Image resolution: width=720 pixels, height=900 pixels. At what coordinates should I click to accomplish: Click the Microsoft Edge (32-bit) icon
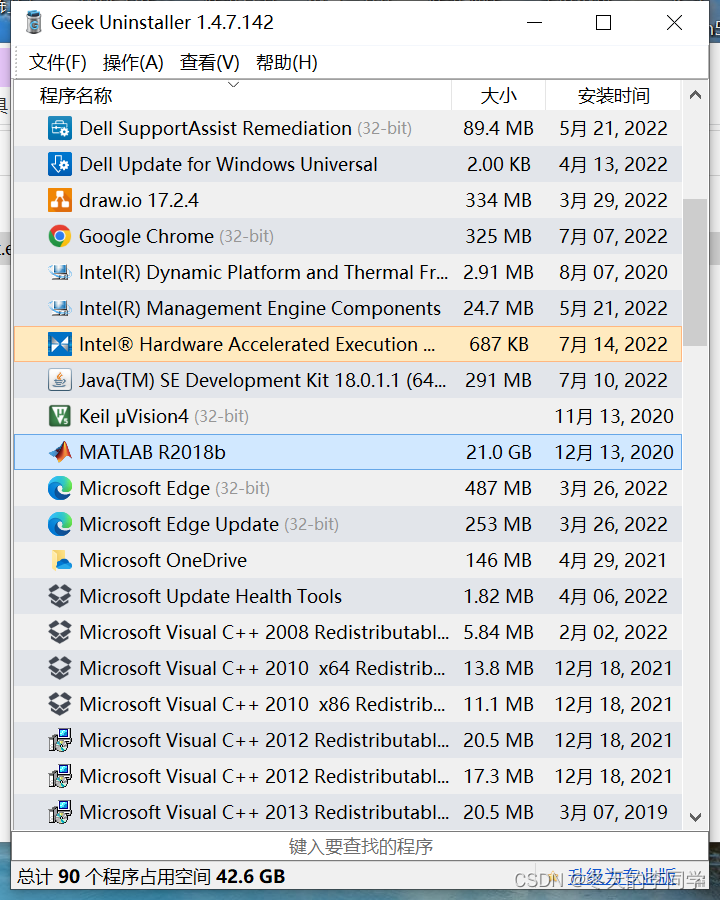coord(60,488)
